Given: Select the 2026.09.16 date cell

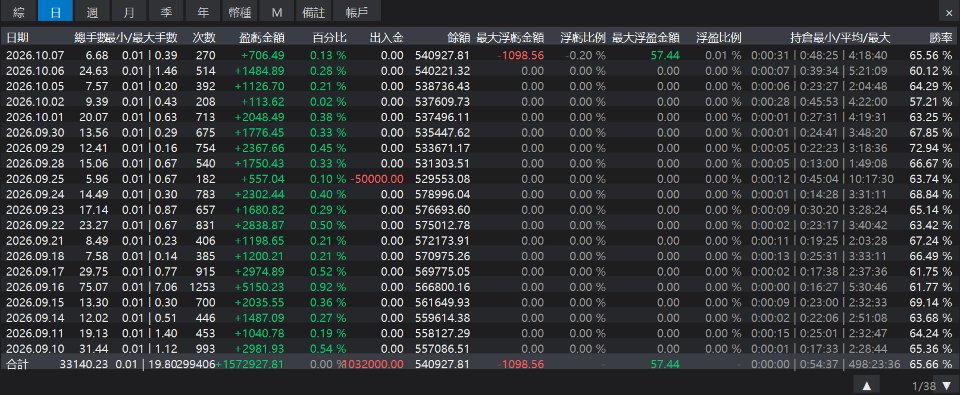Looking at the screenshot, I should [x=36, y=287].
